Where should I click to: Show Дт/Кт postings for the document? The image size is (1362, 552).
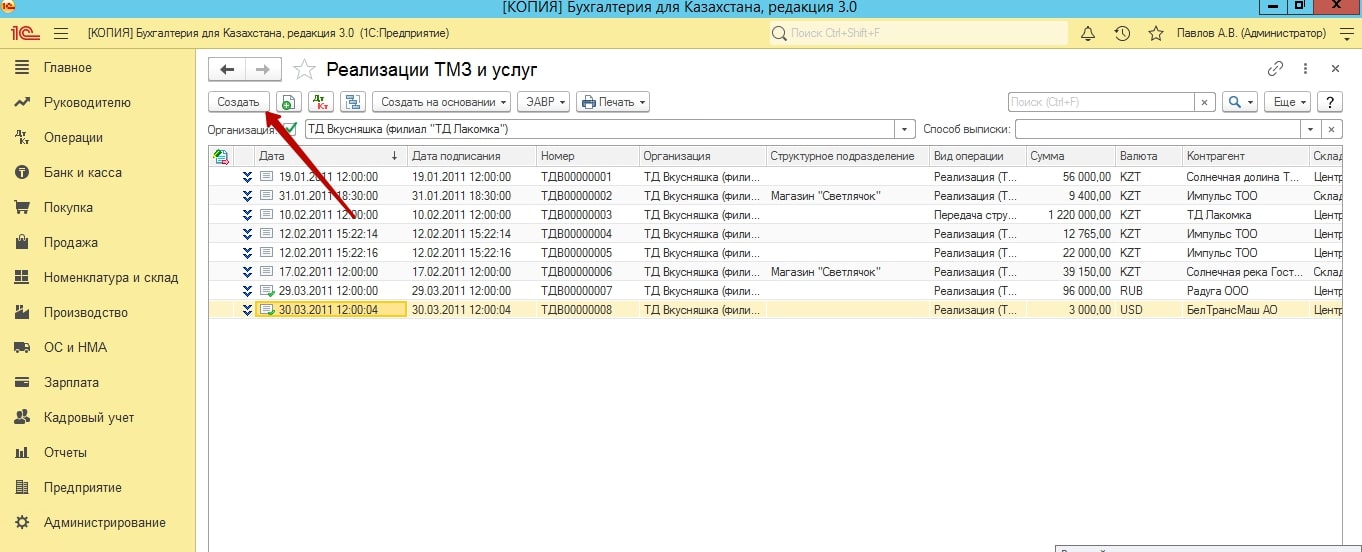tap(320, 102)
